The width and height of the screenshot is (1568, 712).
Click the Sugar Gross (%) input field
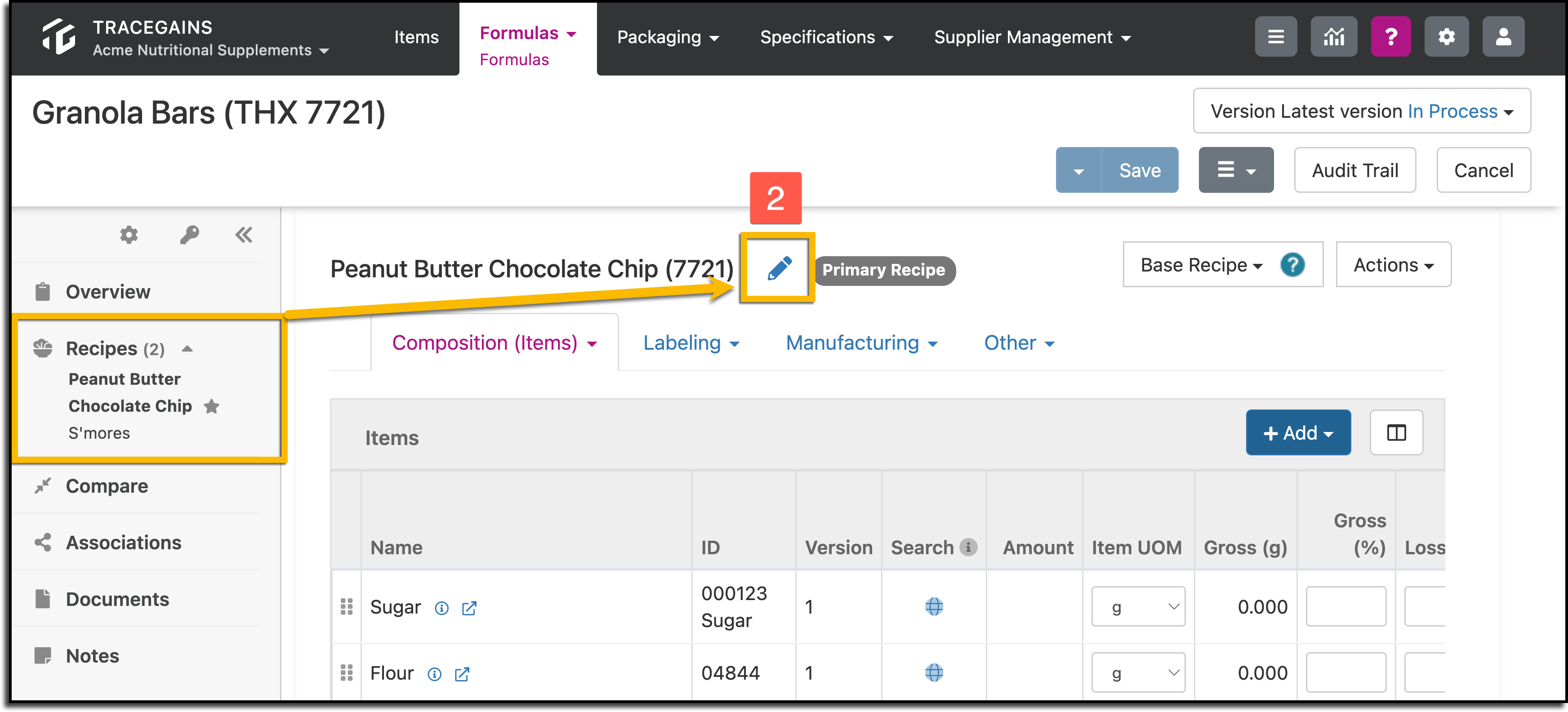point(1345,607)
